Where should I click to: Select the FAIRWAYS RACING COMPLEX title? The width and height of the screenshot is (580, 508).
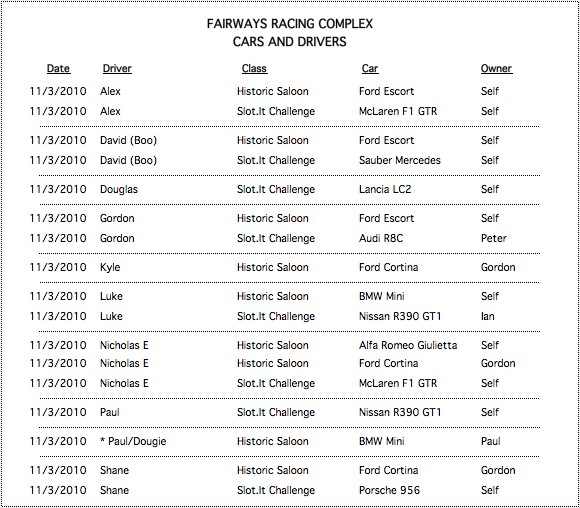[x=289, y=24]
